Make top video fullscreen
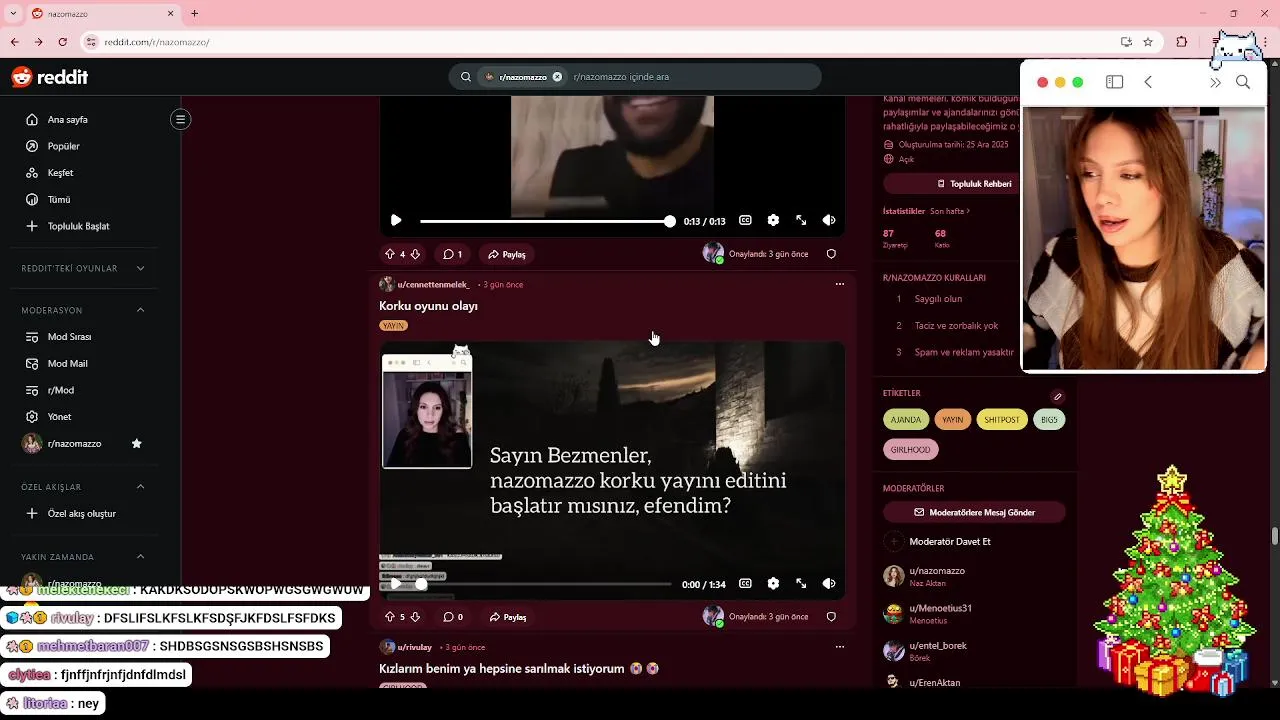The width and height of the screenshot is (1280, 720). 801,220
